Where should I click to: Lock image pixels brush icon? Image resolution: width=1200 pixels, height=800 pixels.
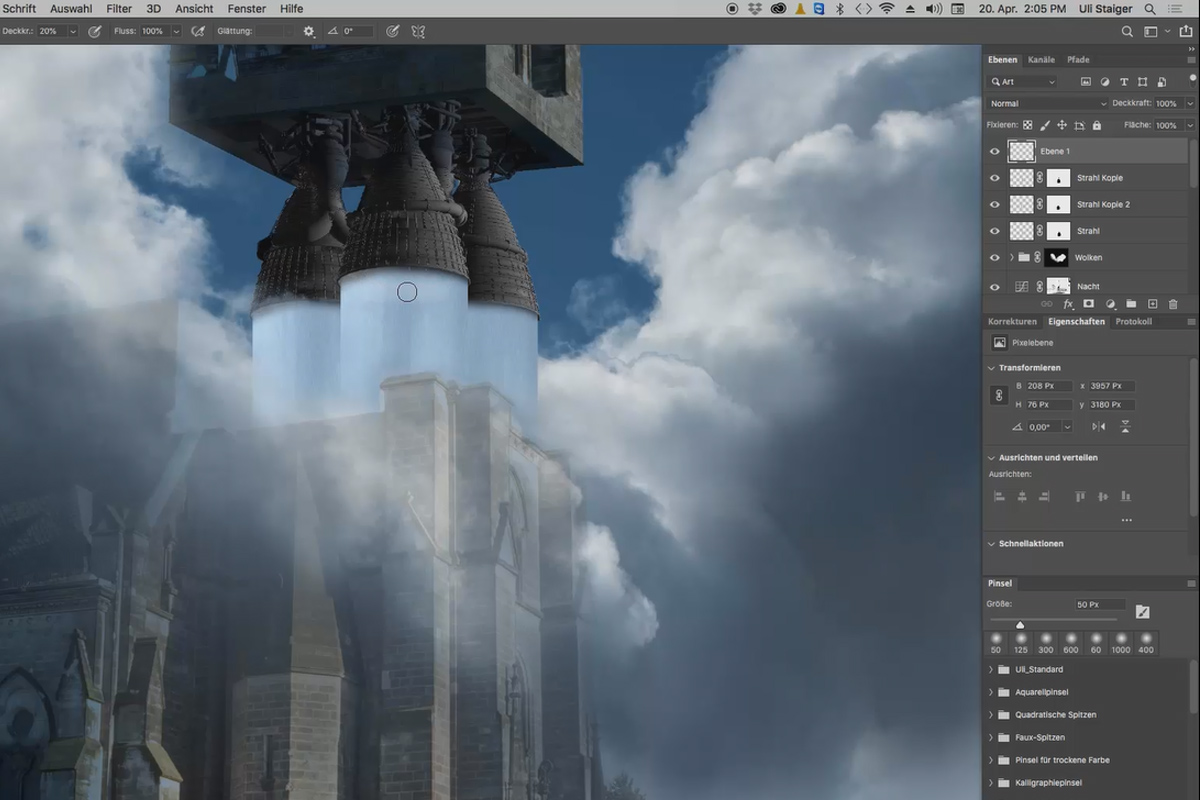click(x=1045, y=125)
